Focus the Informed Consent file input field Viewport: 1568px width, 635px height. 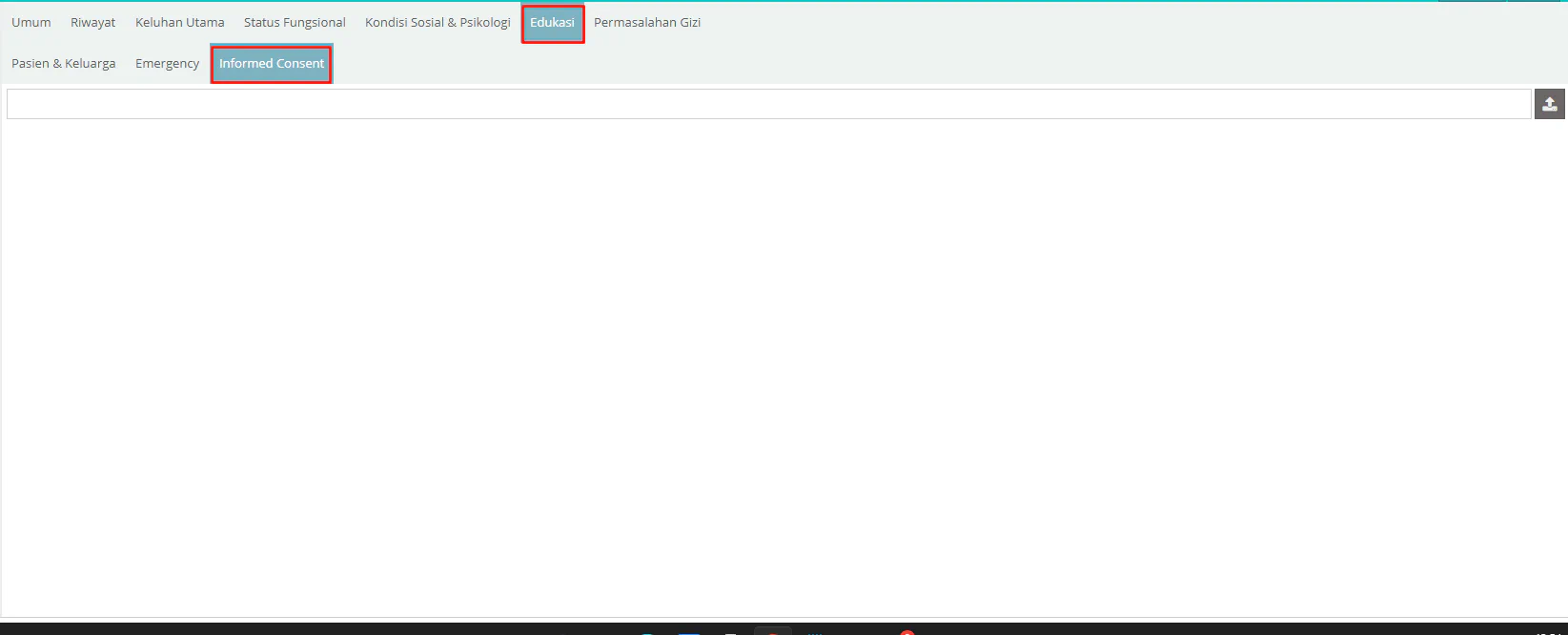768,104
